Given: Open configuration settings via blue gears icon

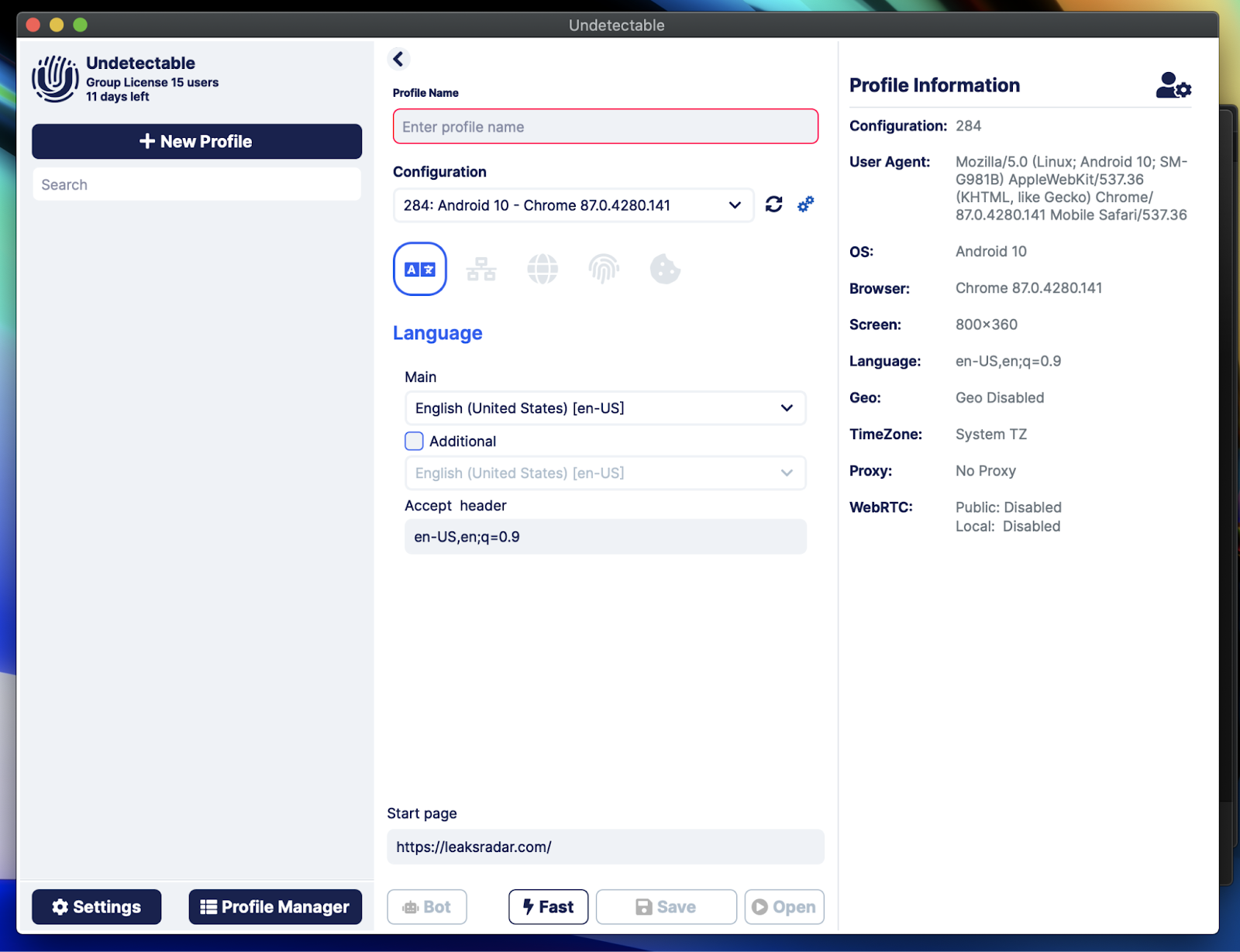Looking at the screenshot, I should pyautogui.click(x=806, y=204).
